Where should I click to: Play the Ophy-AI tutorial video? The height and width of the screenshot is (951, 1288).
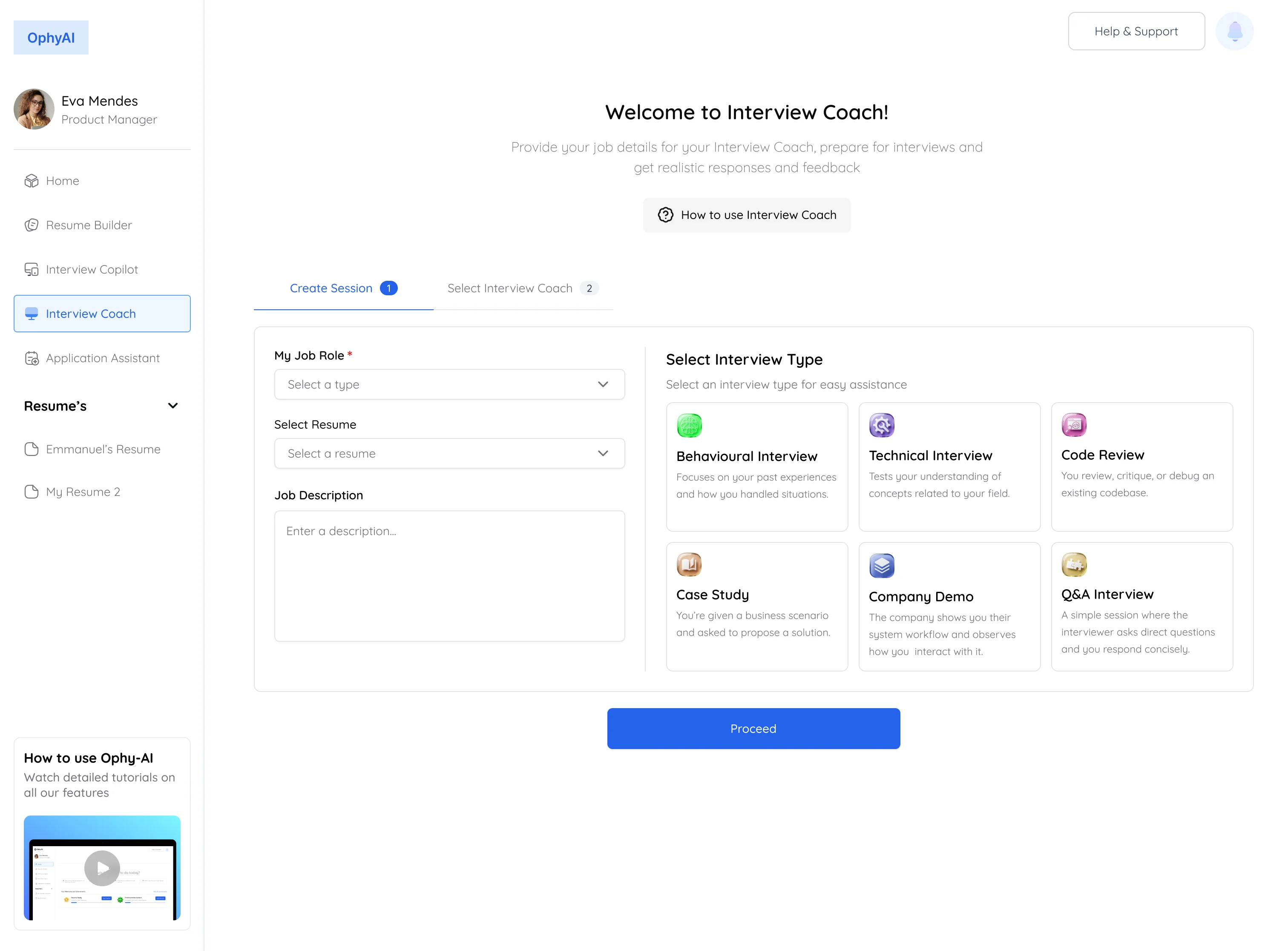pos(102,868)
